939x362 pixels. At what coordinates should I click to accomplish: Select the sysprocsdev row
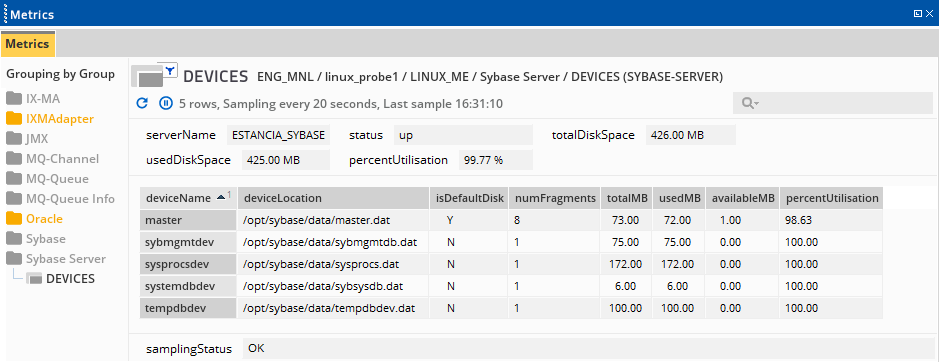[511, 264]
